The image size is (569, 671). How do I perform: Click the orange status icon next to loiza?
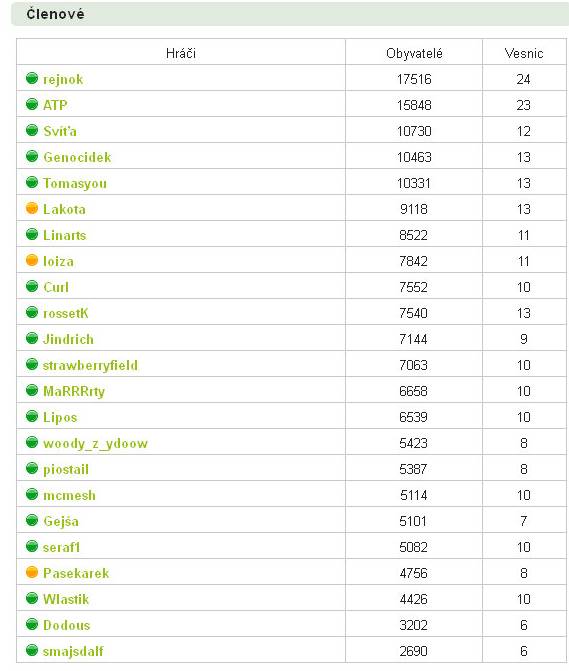[x=32, y=260]
